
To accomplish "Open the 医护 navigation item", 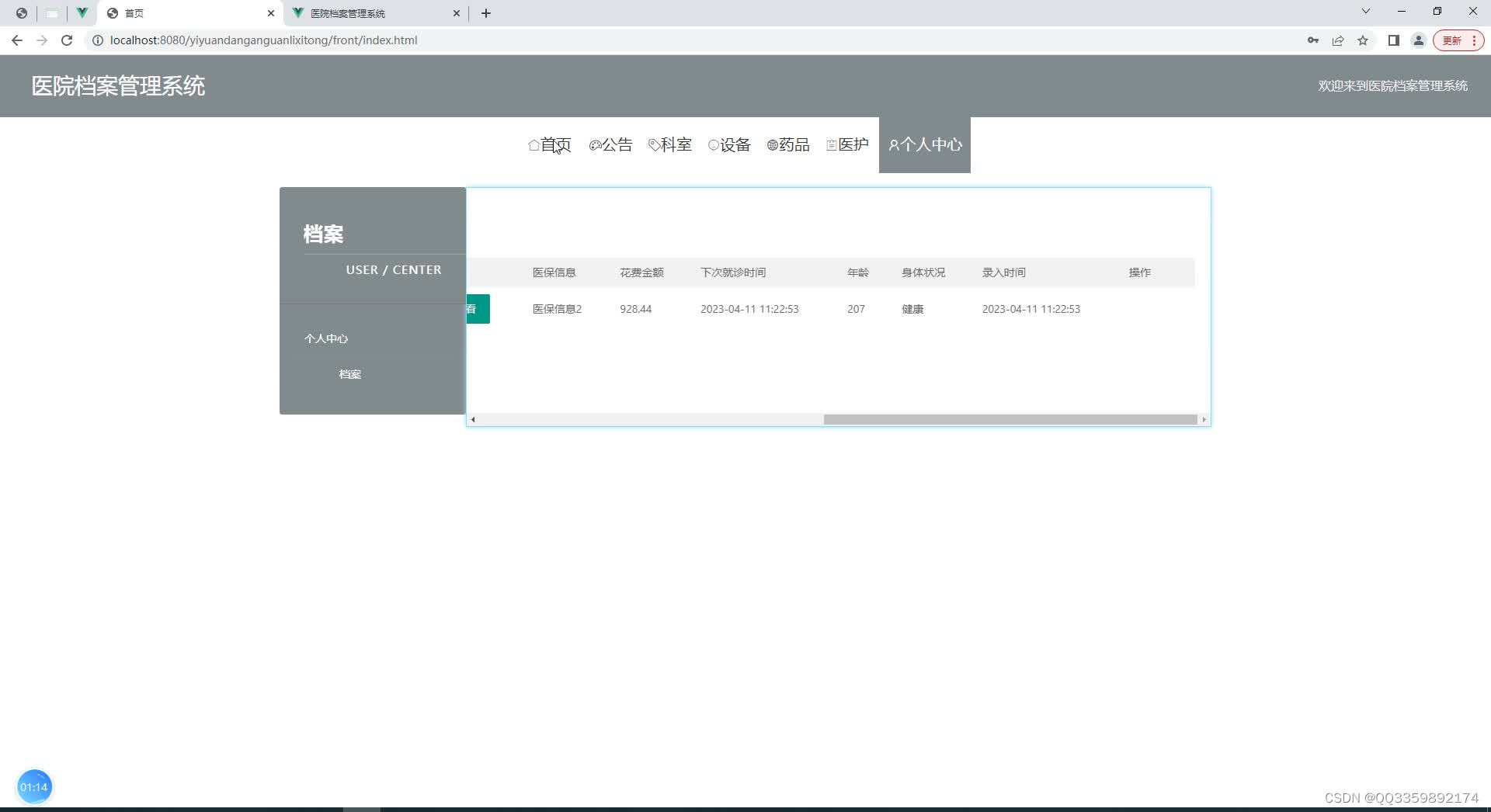I will click(x=847, y=144).
